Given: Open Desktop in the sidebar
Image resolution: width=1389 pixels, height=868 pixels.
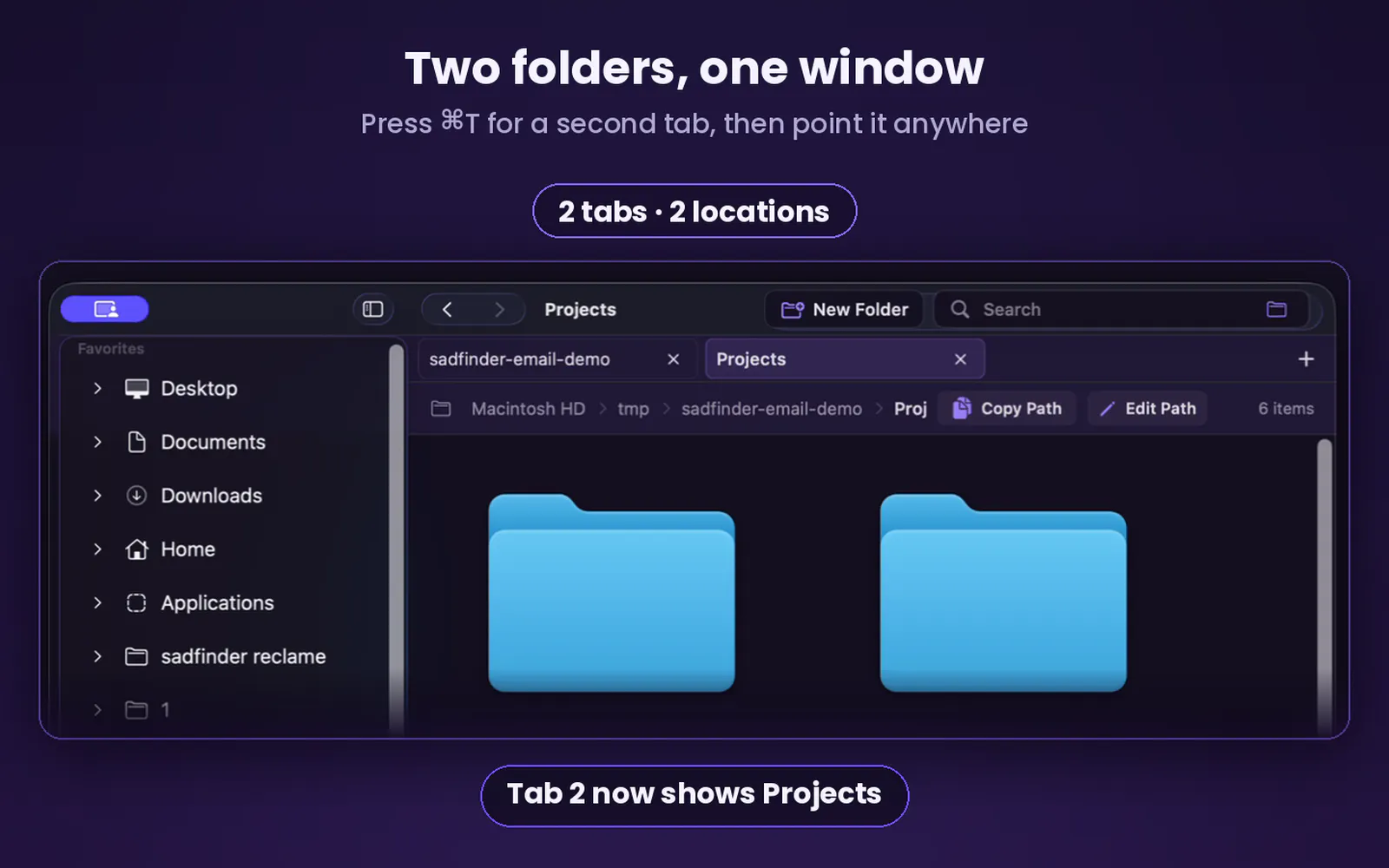Looking at the screenshot, I should tap(199, 388).
